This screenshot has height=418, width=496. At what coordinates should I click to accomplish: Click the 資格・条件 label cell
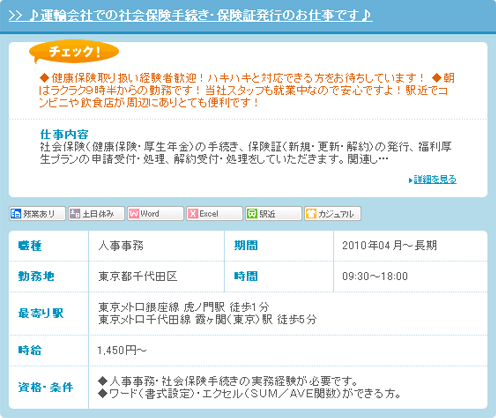click(48, 387)
